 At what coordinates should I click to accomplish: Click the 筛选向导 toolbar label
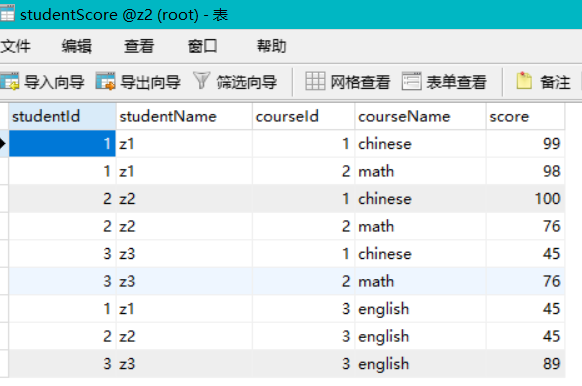(247, 82)
